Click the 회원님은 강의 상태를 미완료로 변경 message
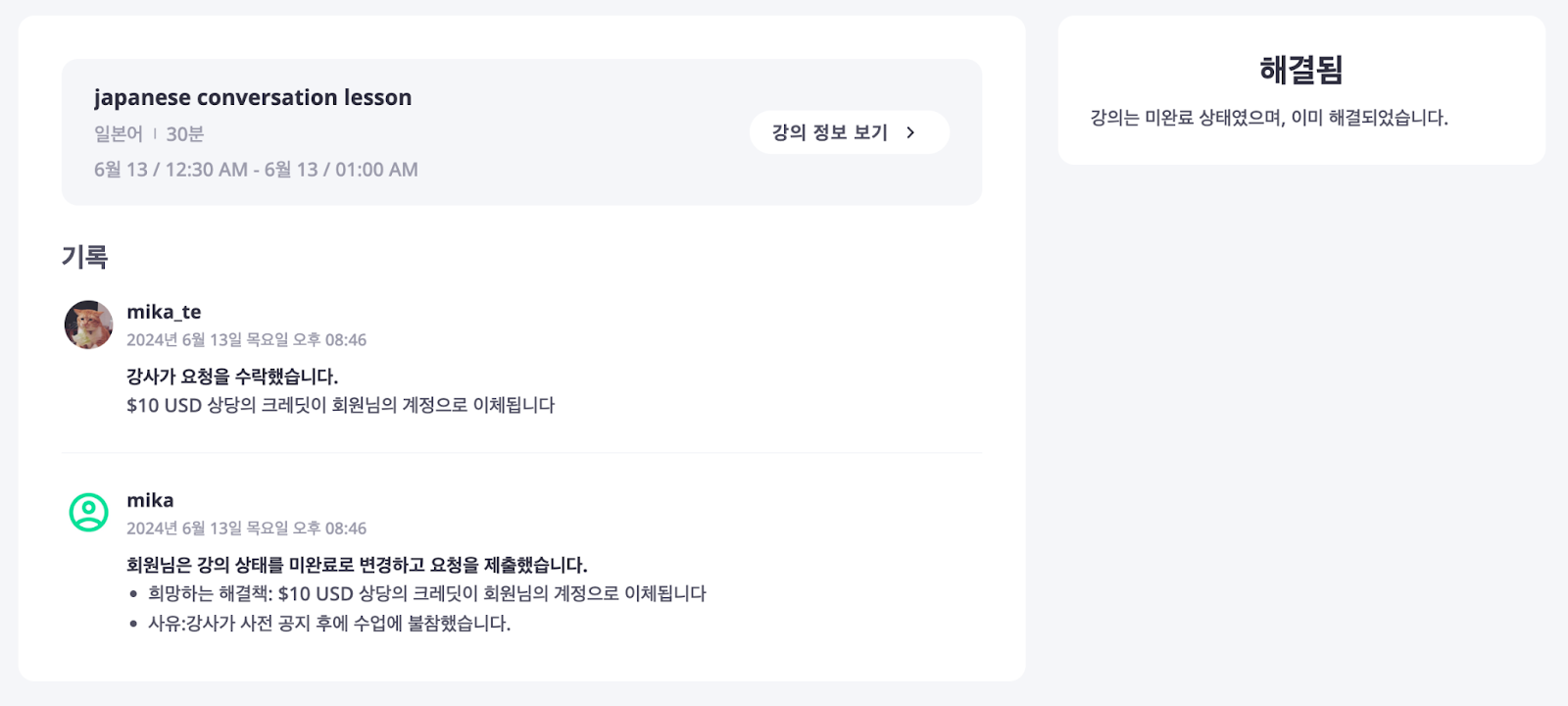Viewport: 1568px width, 706px height. [x=357, y=565]
